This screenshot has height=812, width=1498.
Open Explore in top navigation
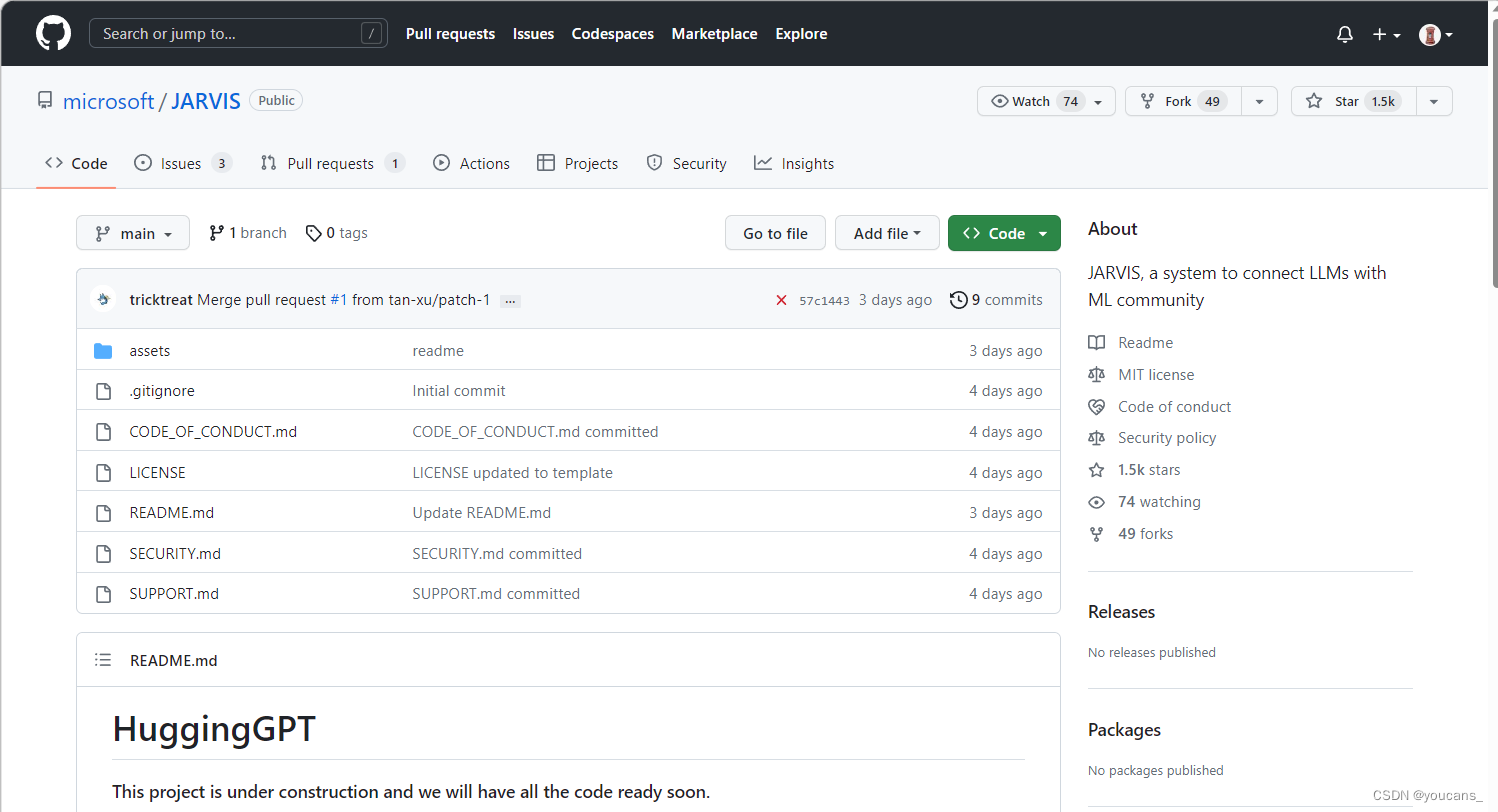click(801, 33)
